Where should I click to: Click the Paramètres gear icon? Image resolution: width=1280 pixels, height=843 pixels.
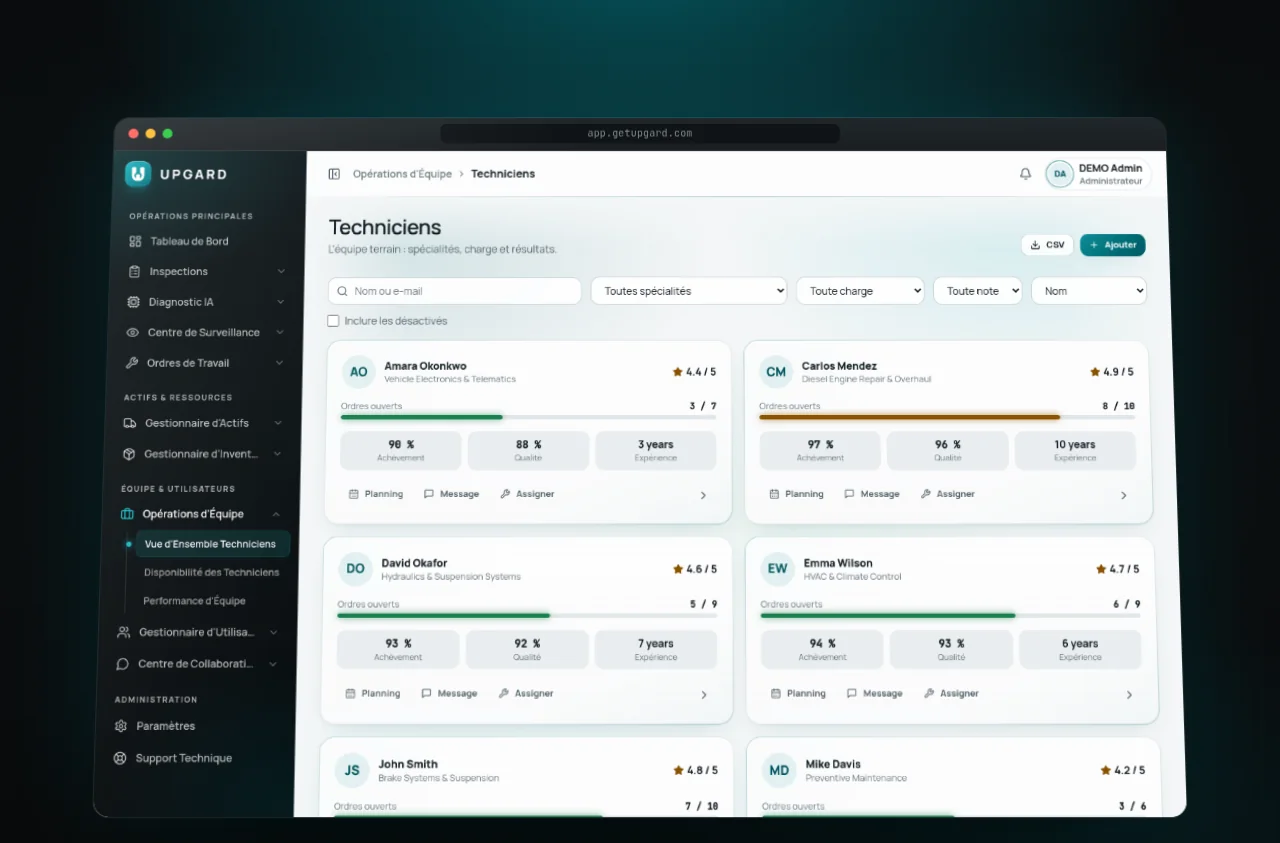(x=121, y=726)
